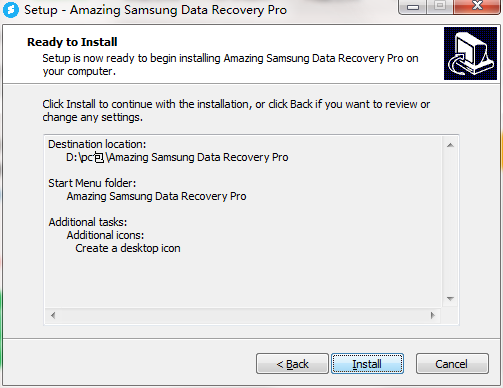Minimize the Setup window
Screen dimensions: 503x388
click(x=413, y=7)
